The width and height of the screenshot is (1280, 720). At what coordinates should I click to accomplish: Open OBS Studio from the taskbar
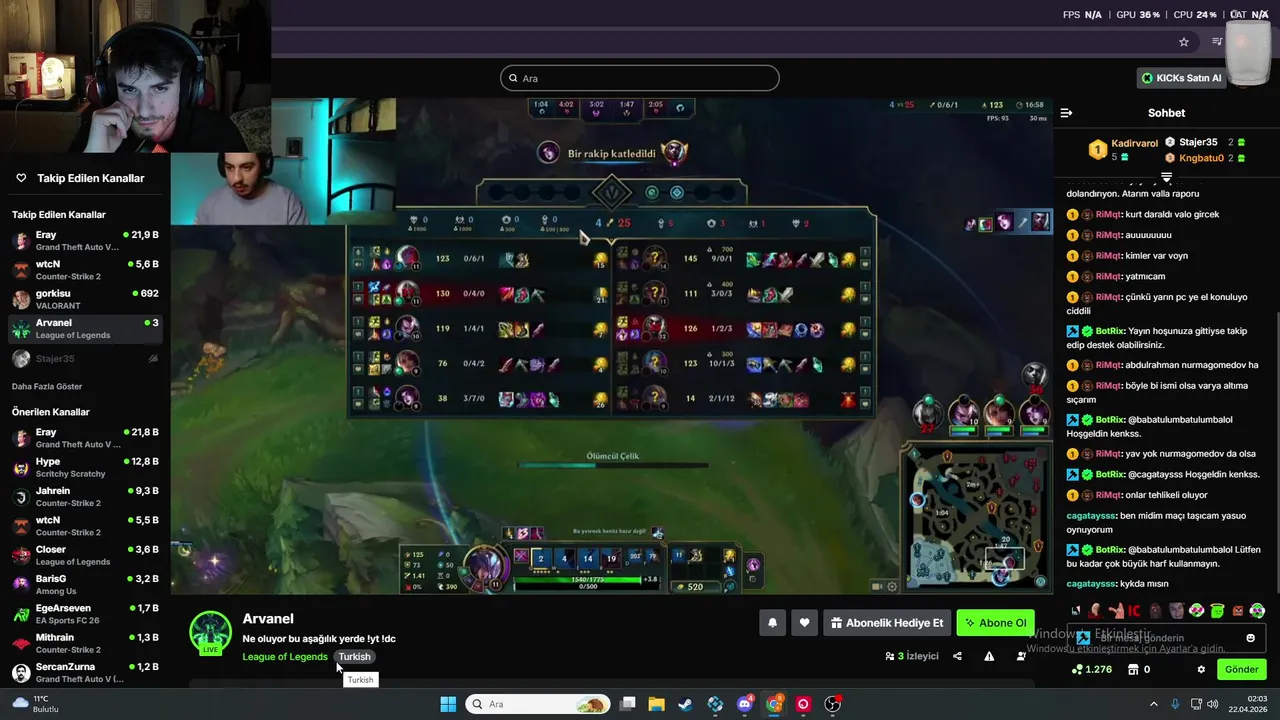pos(832,704)
